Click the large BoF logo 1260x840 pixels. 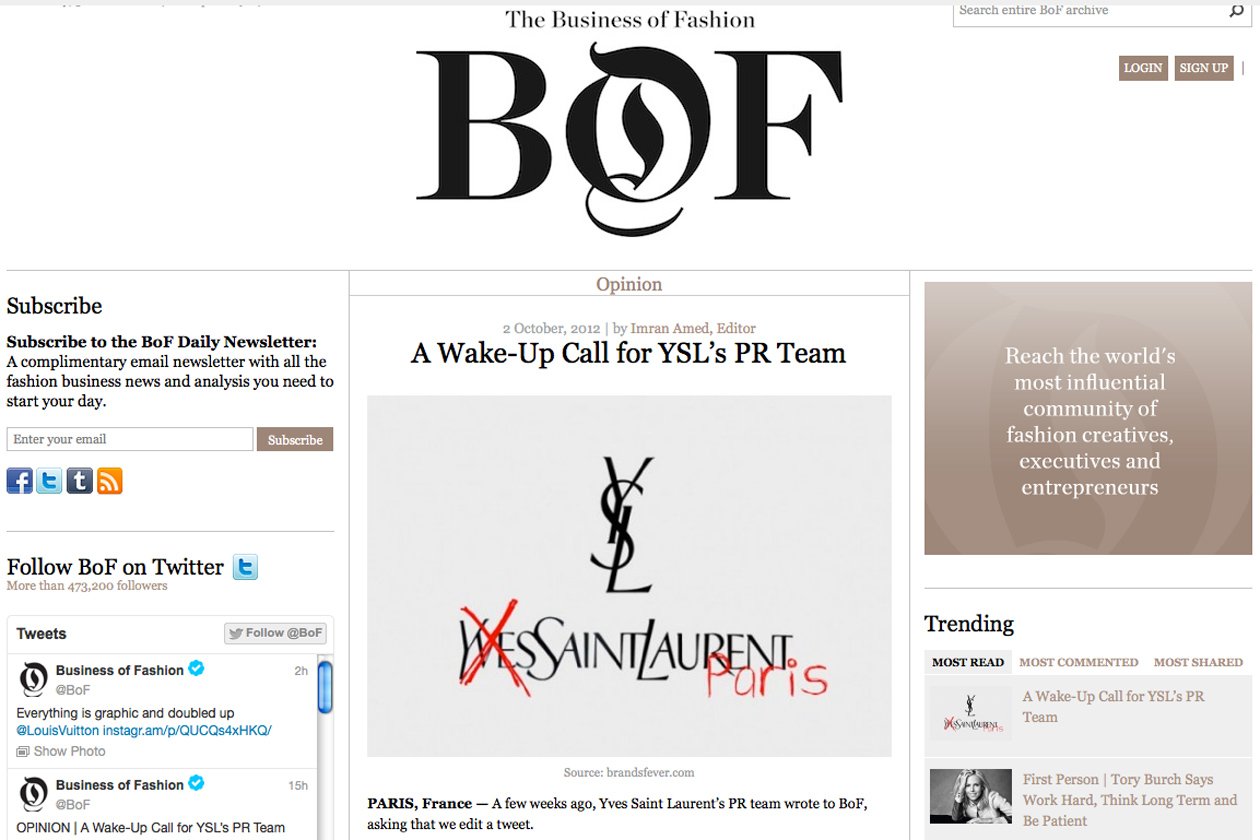tap(630, 138)
